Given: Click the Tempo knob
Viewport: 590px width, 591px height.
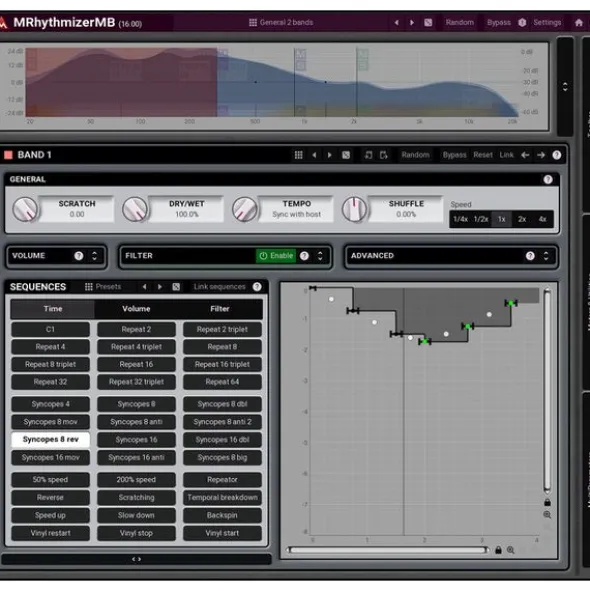Looking at the screenshot, I should point(245,209).
